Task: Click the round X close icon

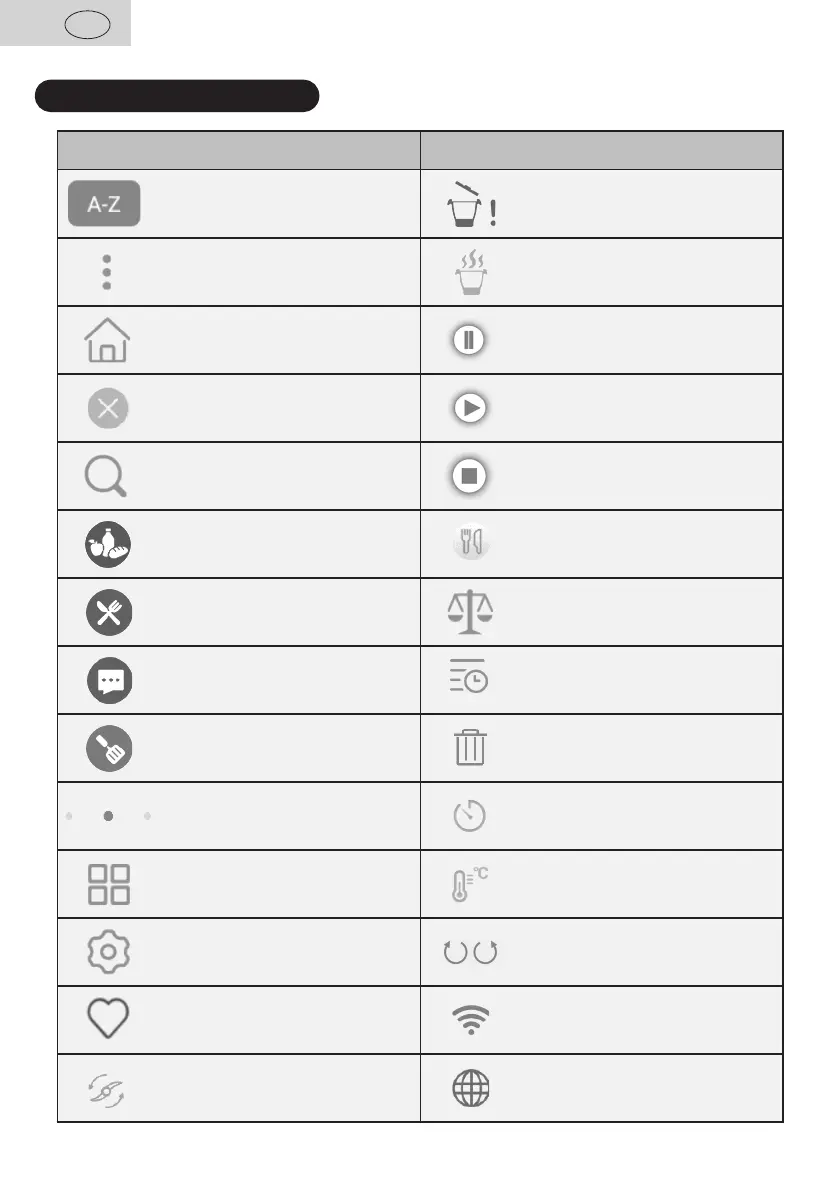Action: [107, 408]
